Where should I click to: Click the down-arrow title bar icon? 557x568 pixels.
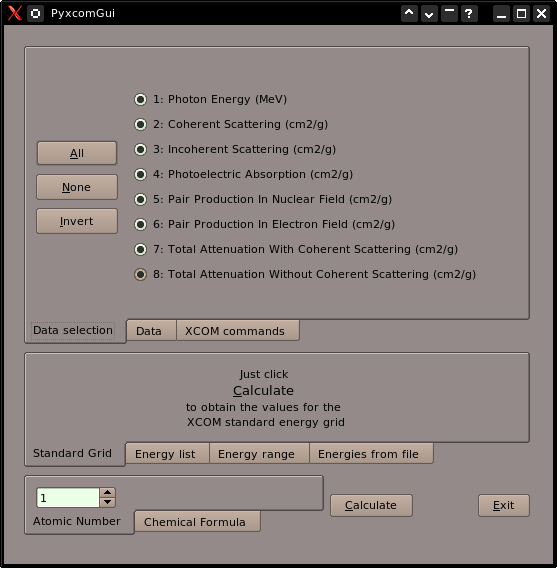click(x=429, y=13)
